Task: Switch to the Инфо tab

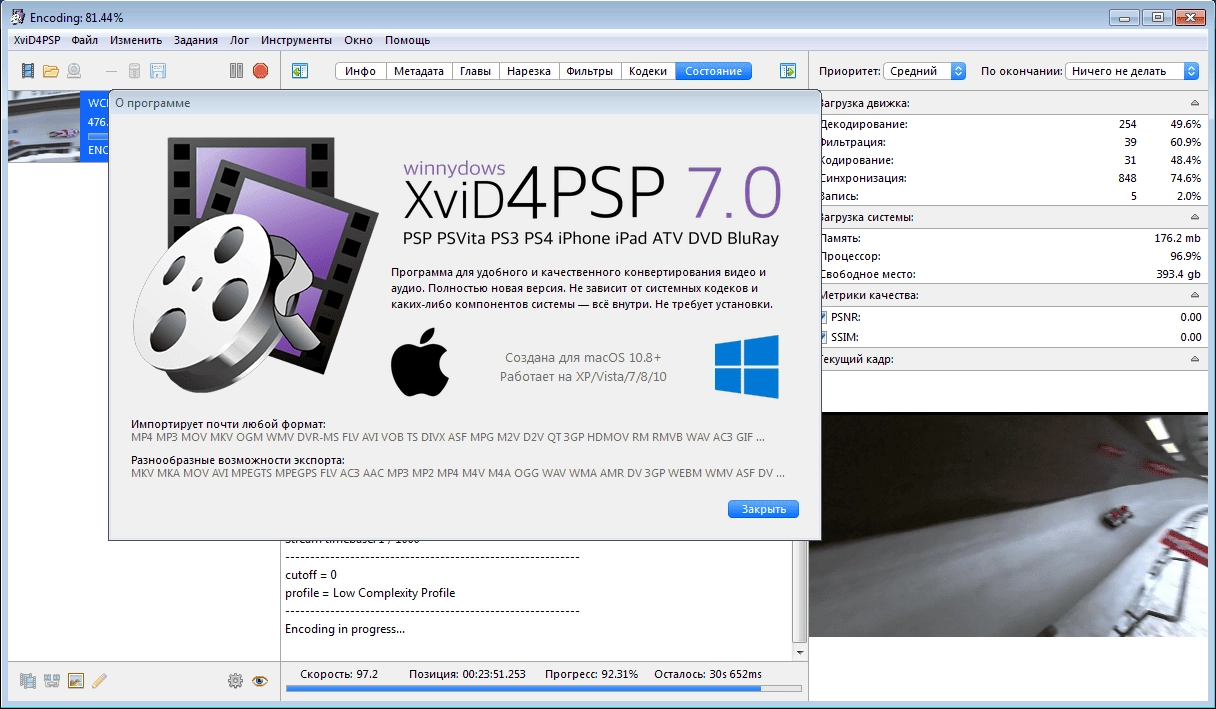Action: pos(360,71)
